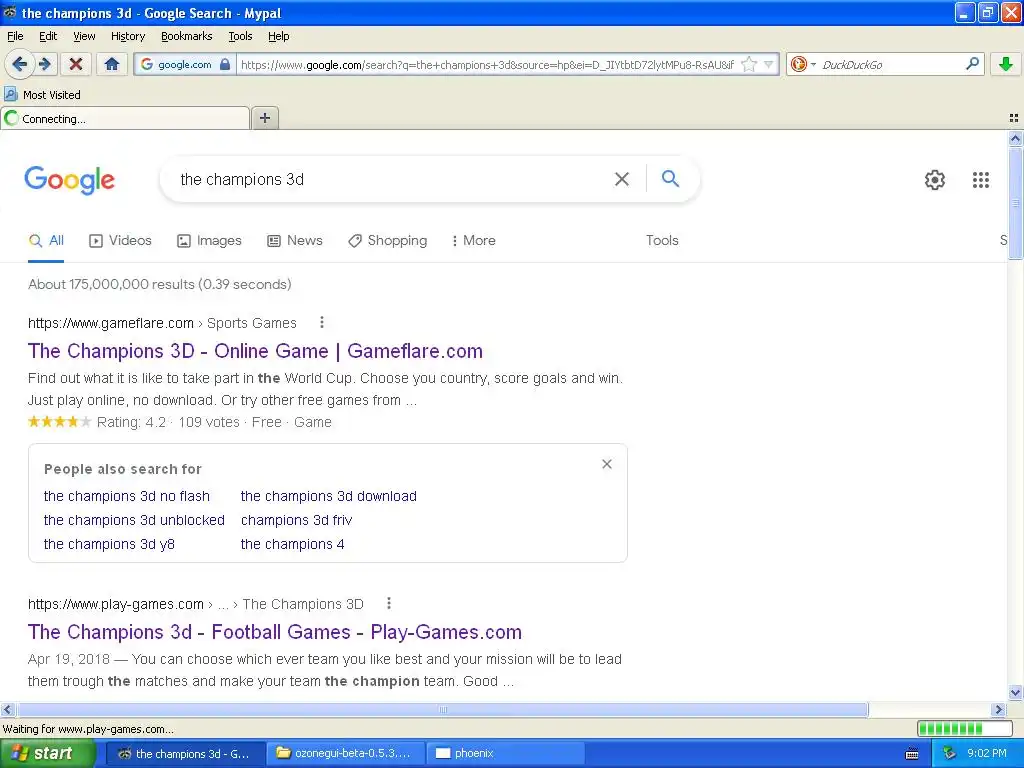Go to Google home via logo
The height and width of the screenshot is (768, 1024).
69,180
